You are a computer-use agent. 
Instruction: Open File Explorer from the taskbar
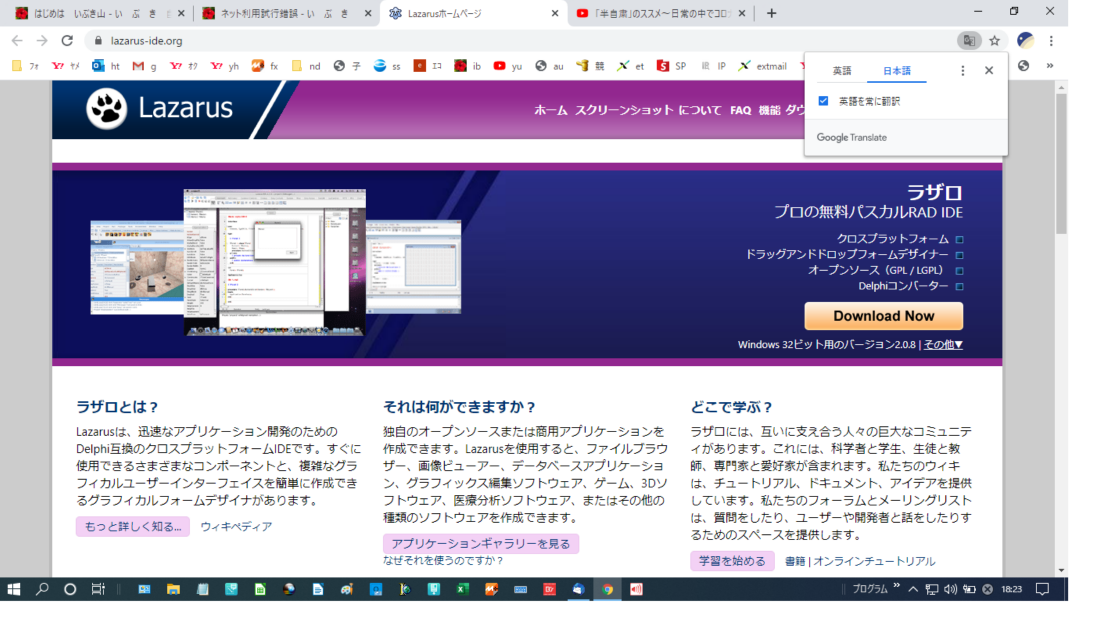(173, 589)
